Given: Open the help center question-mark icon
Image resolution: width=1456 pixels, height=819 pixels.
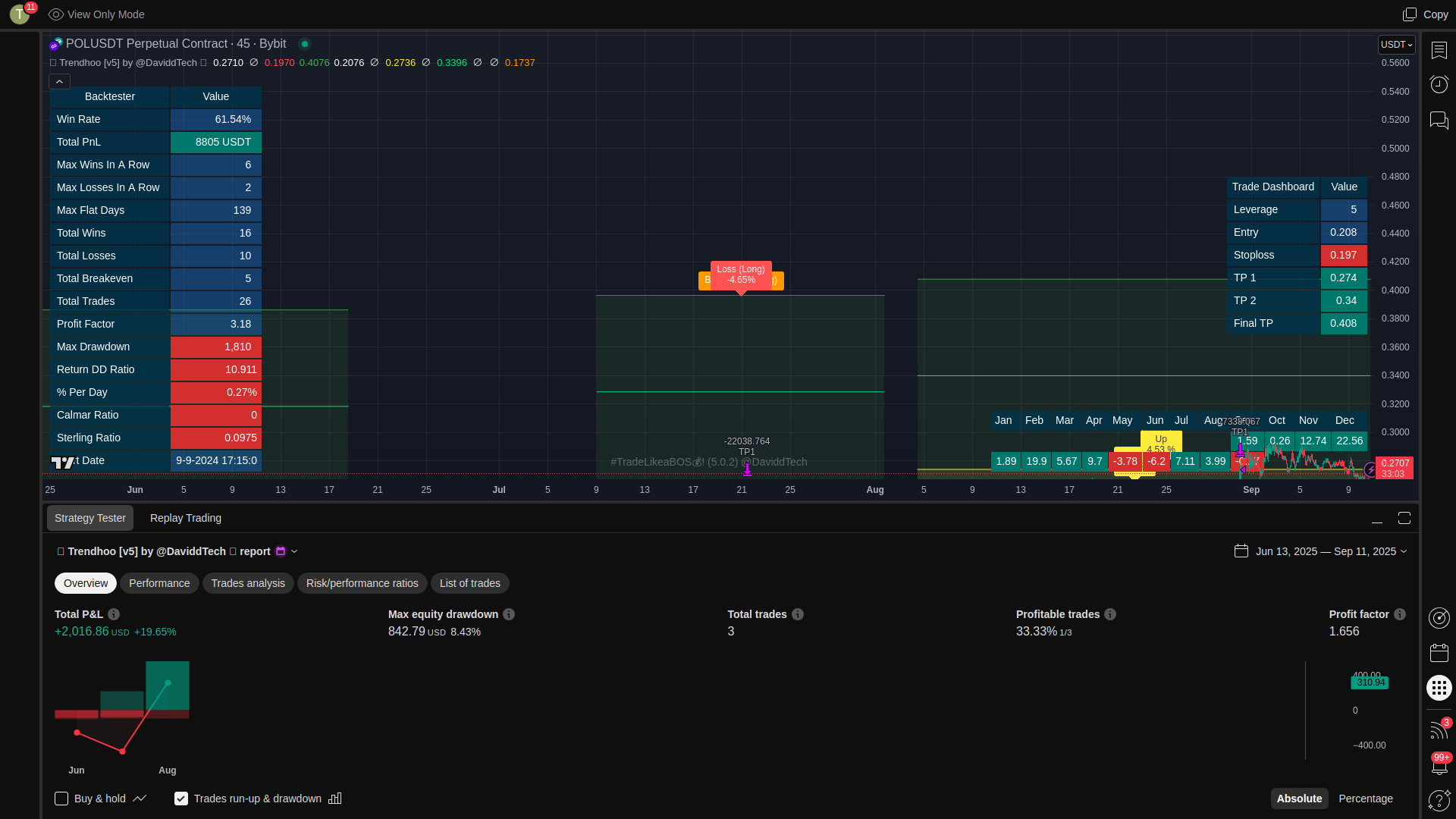Looking at the screenshot, I should 1439,800.
